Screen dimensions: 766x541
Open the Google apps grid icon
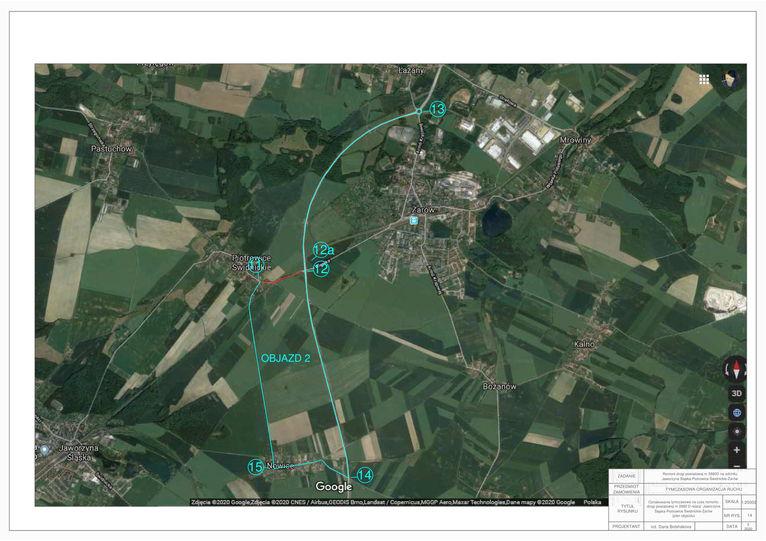pos(704,80)
